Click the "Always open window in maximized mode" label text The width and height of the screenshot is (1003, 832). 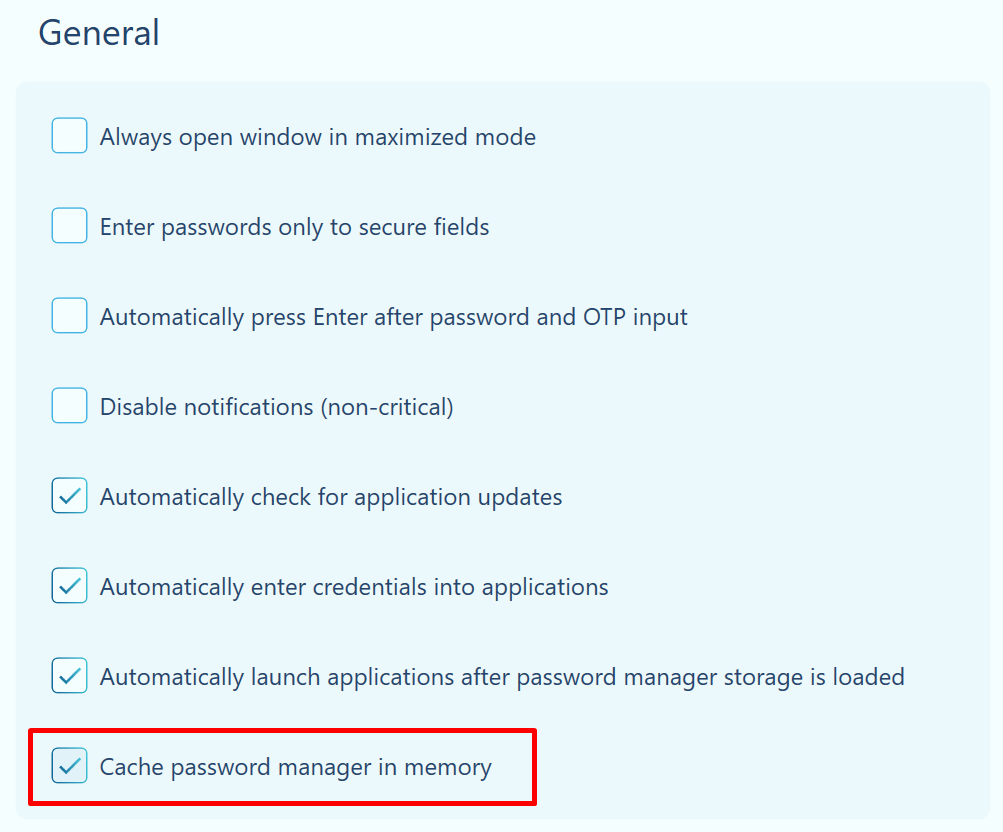[317, 137]
